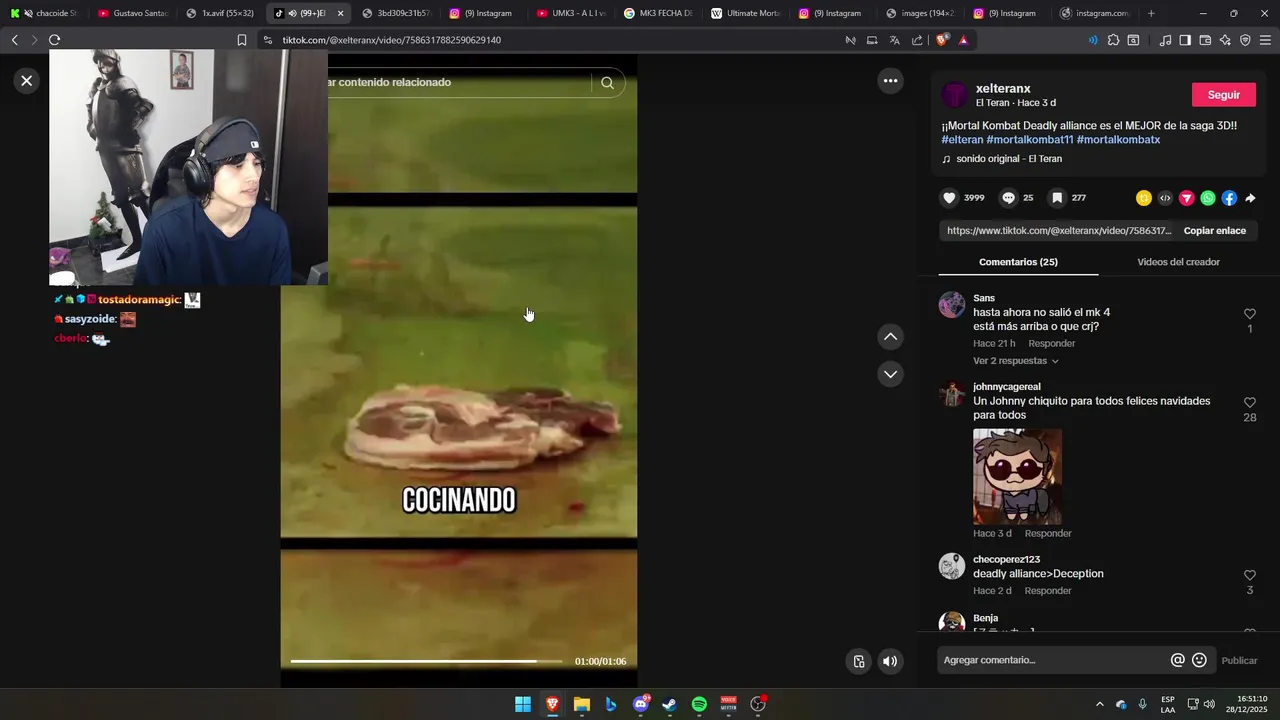Image resolution: width=1280 pixels, height=720 pixels.
Task: Reply to Sans's comment via Responder
Action: 1052,344
